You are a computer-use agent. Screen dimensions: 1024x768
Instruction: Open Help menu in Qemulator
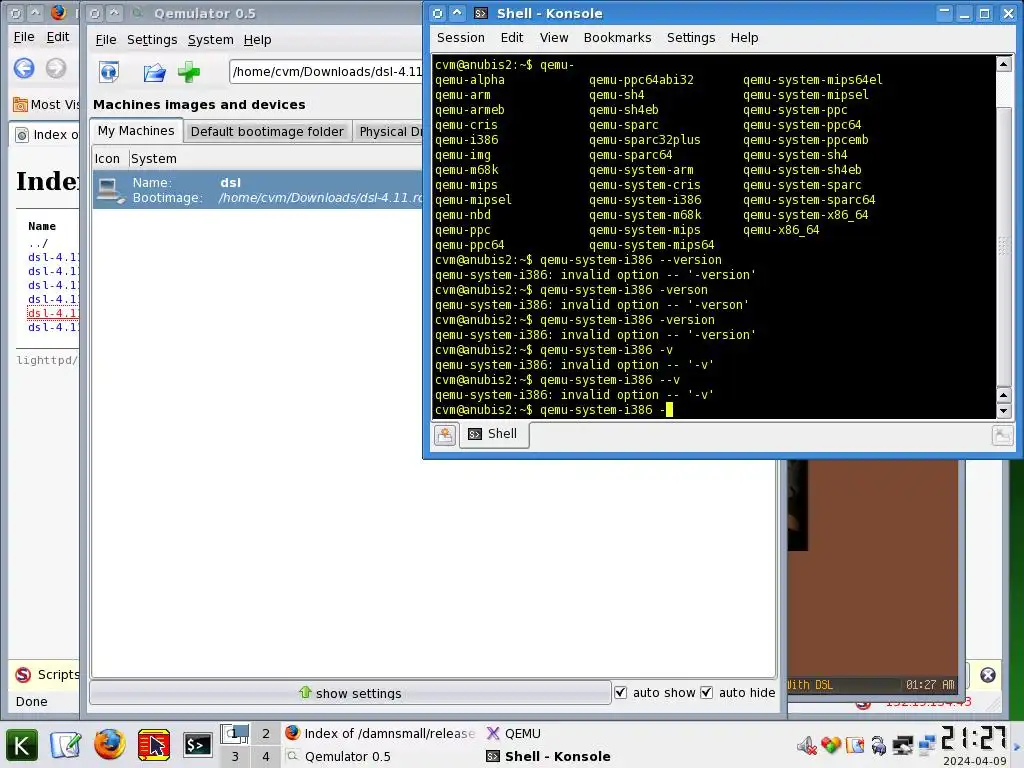tap(257, 40)
